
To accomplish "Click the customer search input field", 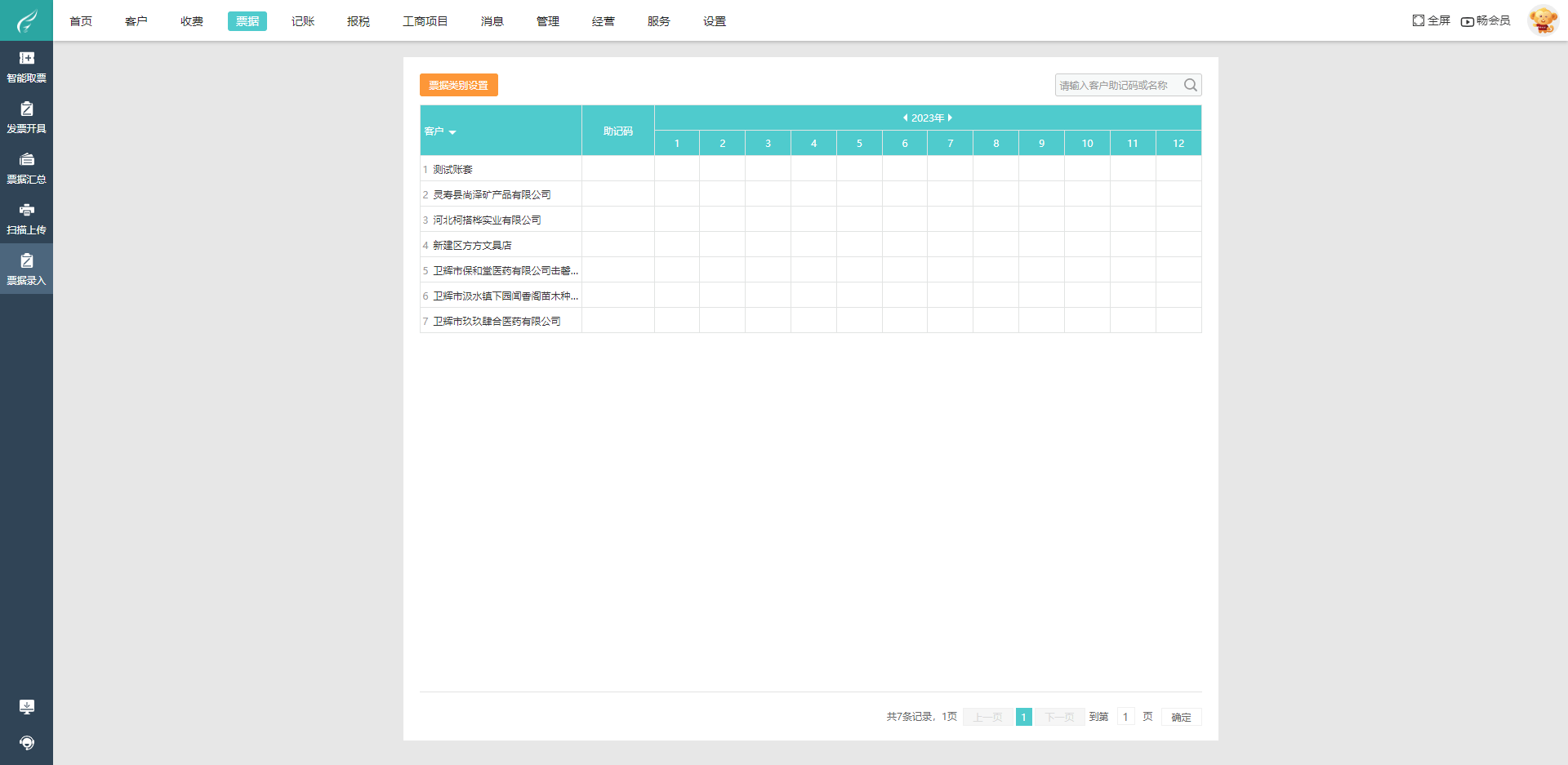I will click(1119, 85).
